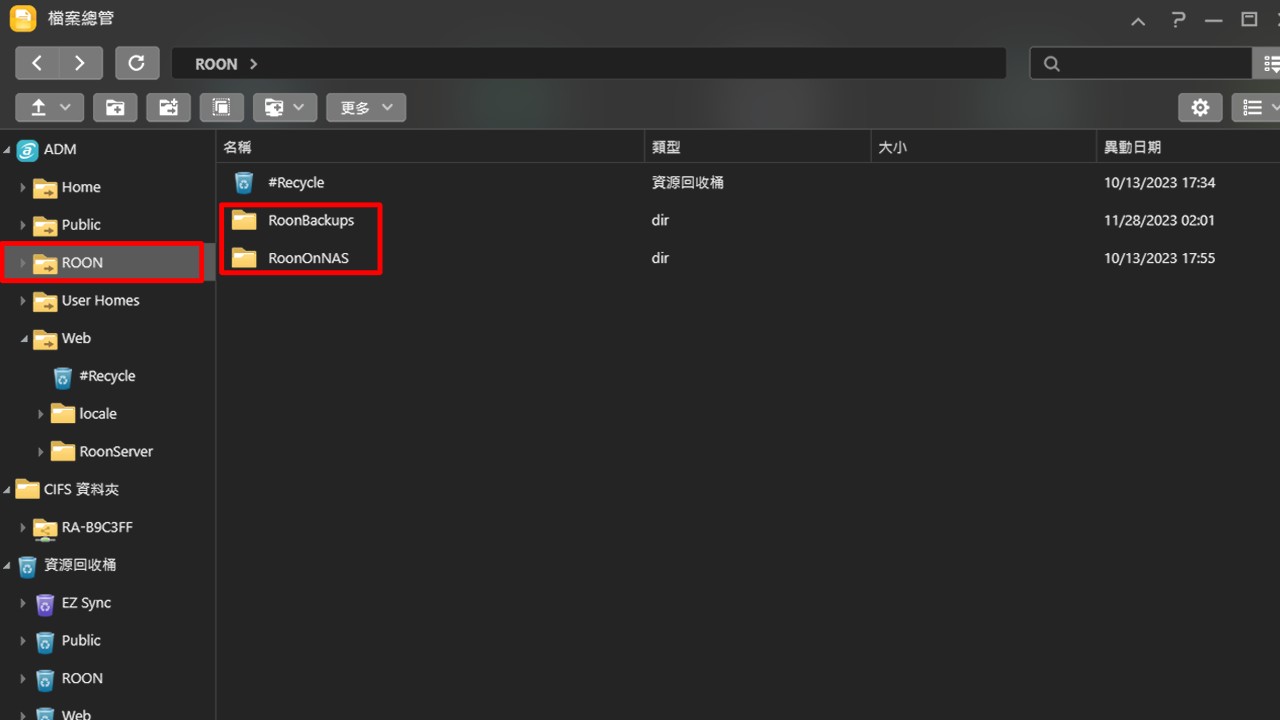This screenshot has width=1280, height=720.
Task: Select the Public folder under ADM
Action: [81, 225]
